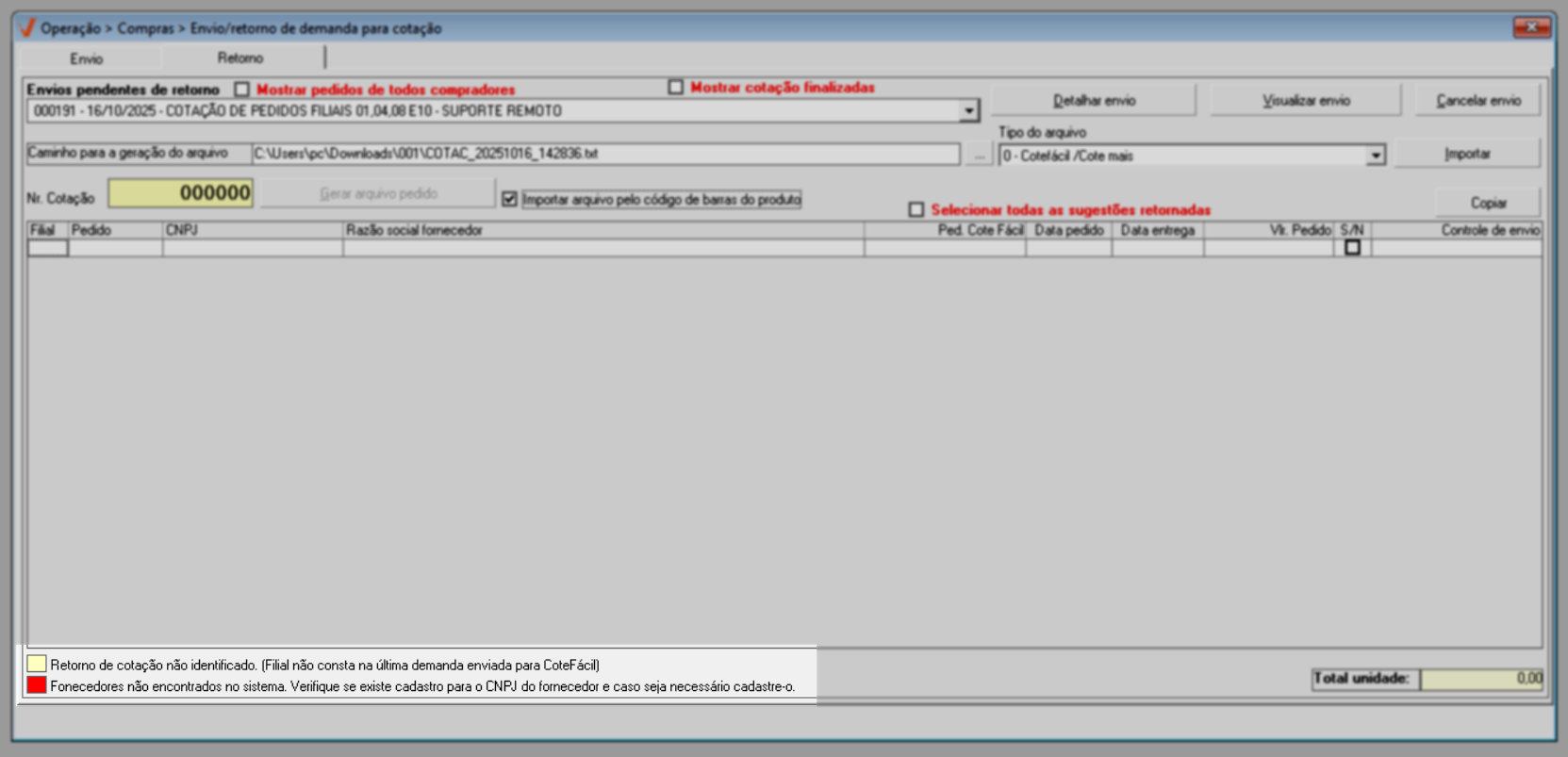
Task: Click the Copiar button
Action: (1488, 203)
